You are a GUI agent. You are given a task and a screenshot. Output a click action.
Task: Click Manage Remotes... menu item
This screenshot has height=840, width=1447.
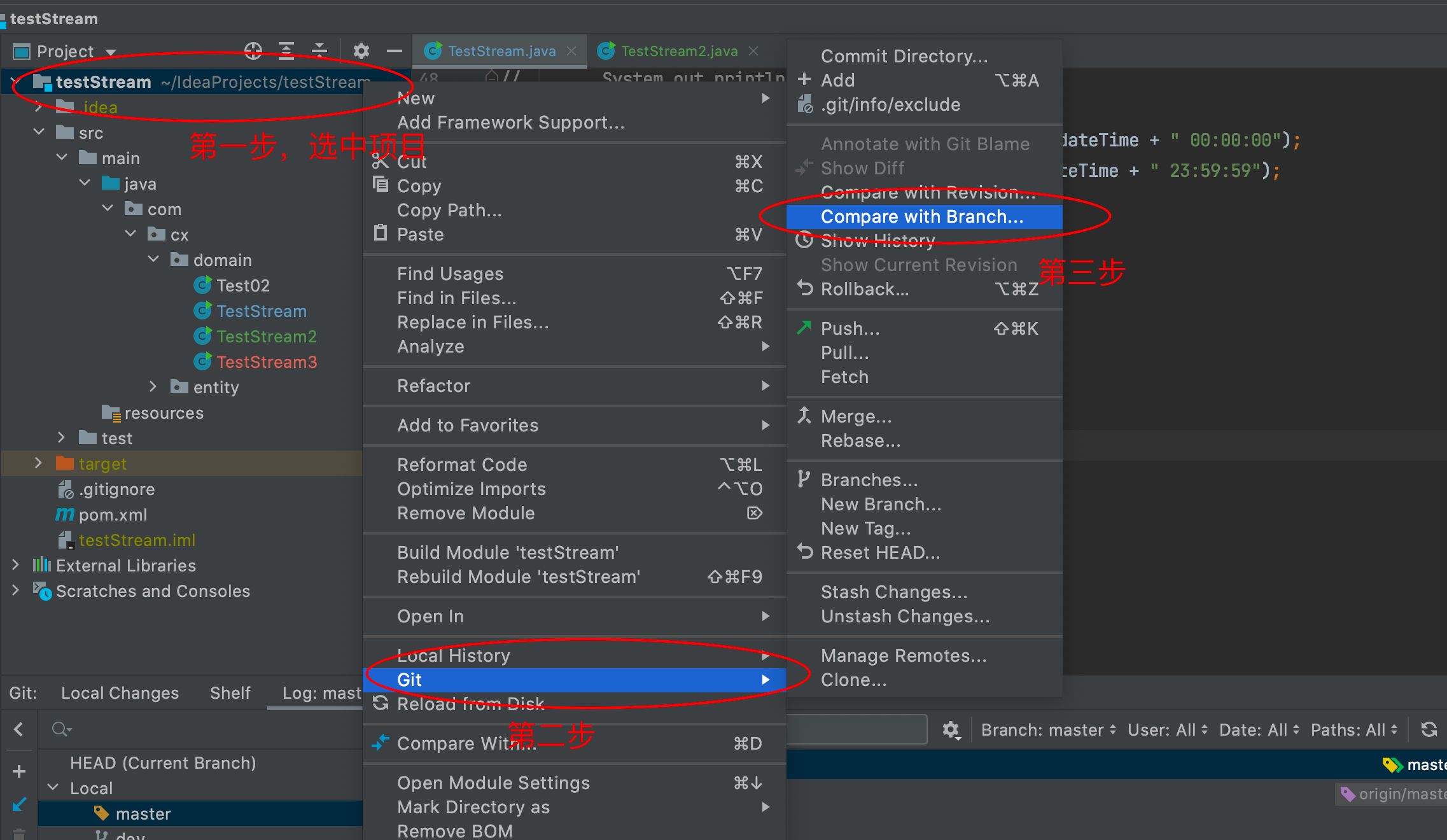click(x=924, y=656)
